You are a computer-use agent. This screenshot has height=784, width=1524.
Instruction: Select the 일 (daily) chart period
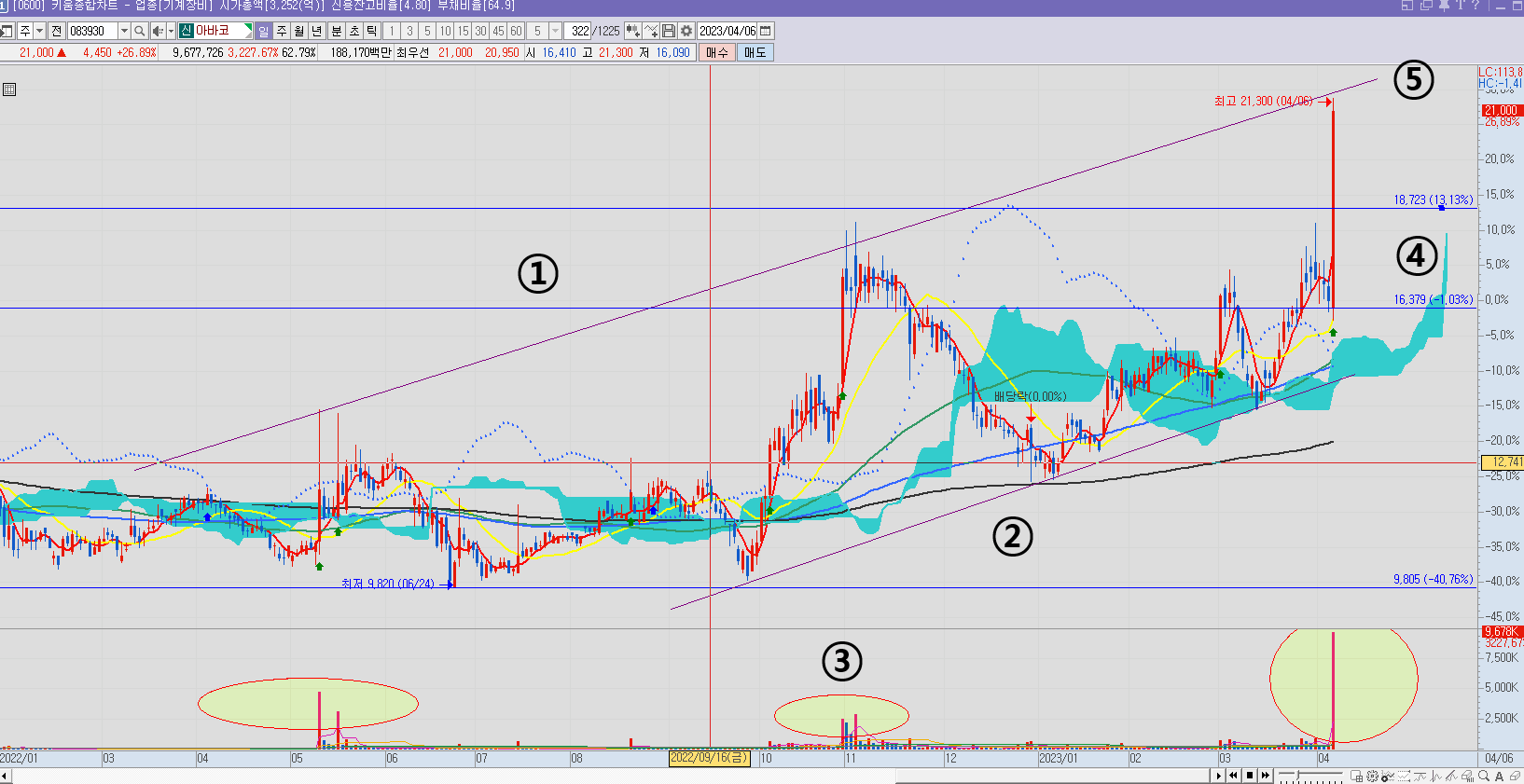[263, 31]
